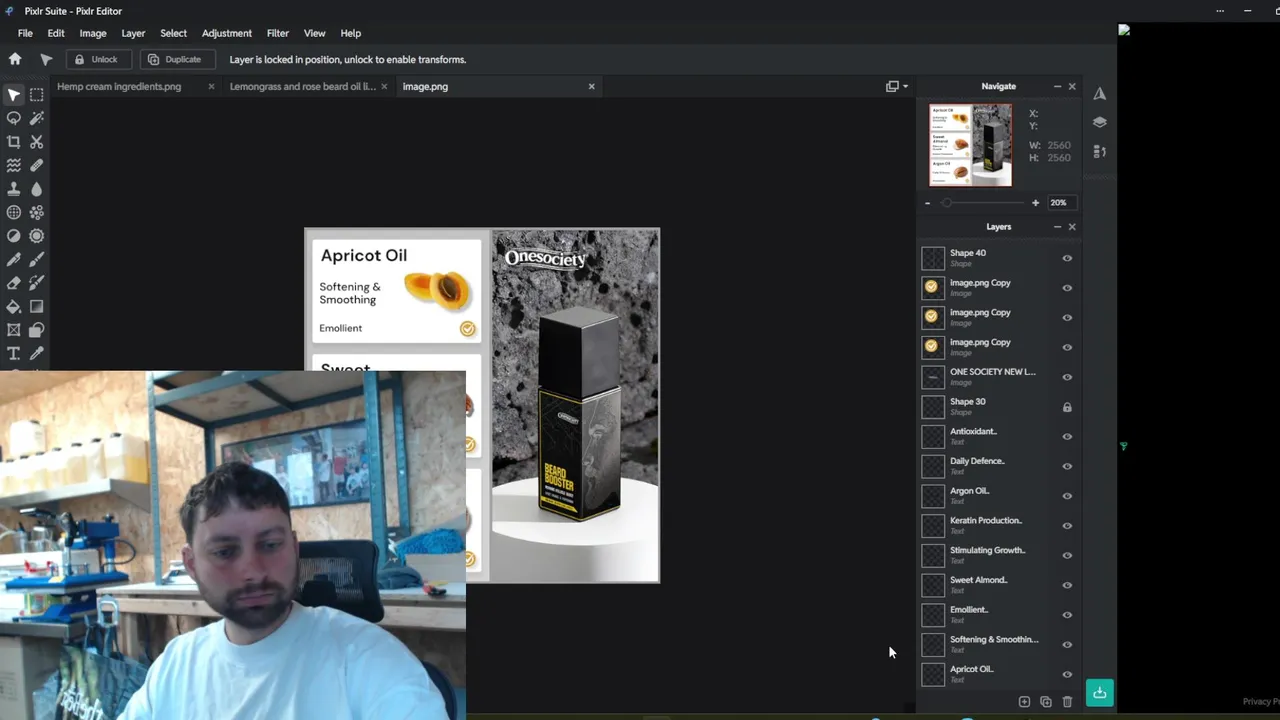1280x720 pixels.
Task: Open the File menu
Action: (x=25, y=33)
